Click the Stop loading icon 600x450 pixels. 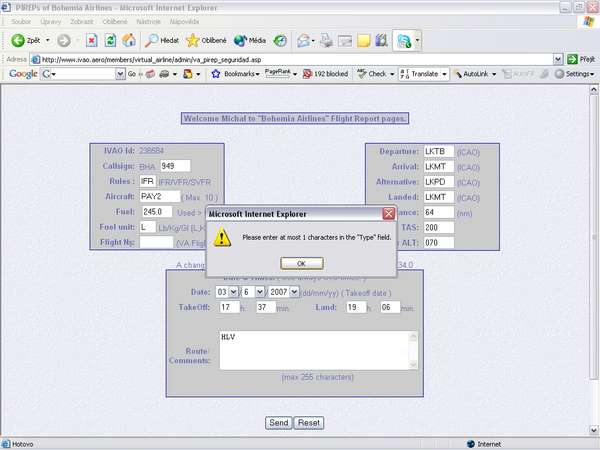[92, 41]
